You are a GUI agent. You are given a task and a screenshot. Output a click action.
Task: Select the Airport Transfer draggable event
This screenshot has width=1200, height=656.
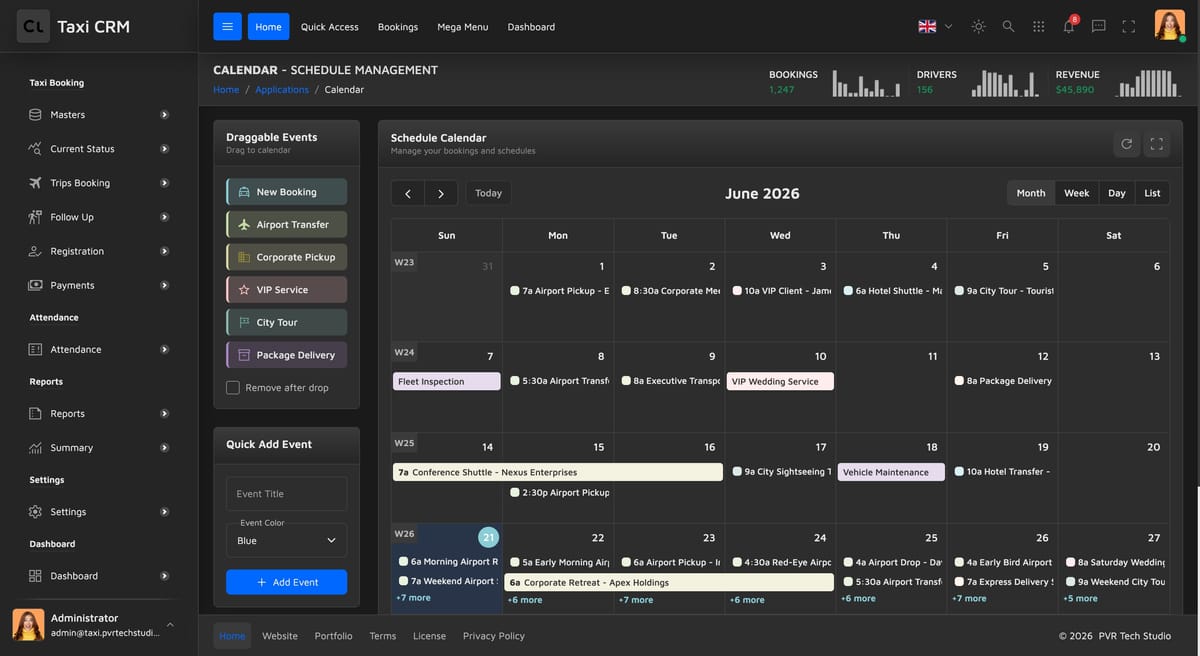[x=287, y=225]
